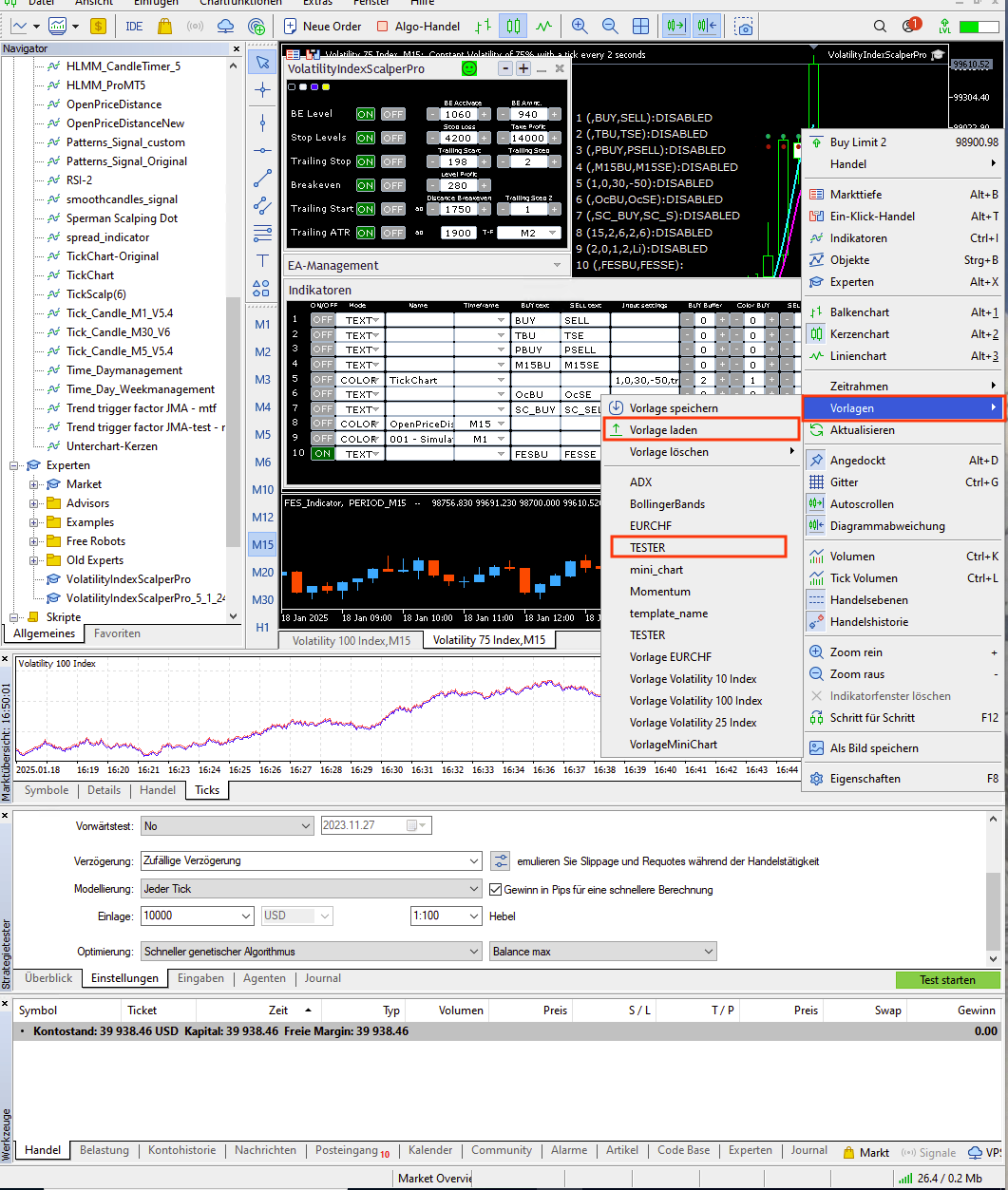Turn BE Level OFF
The height and width of the screenshot is (1190, 1008).
(393, 114)
